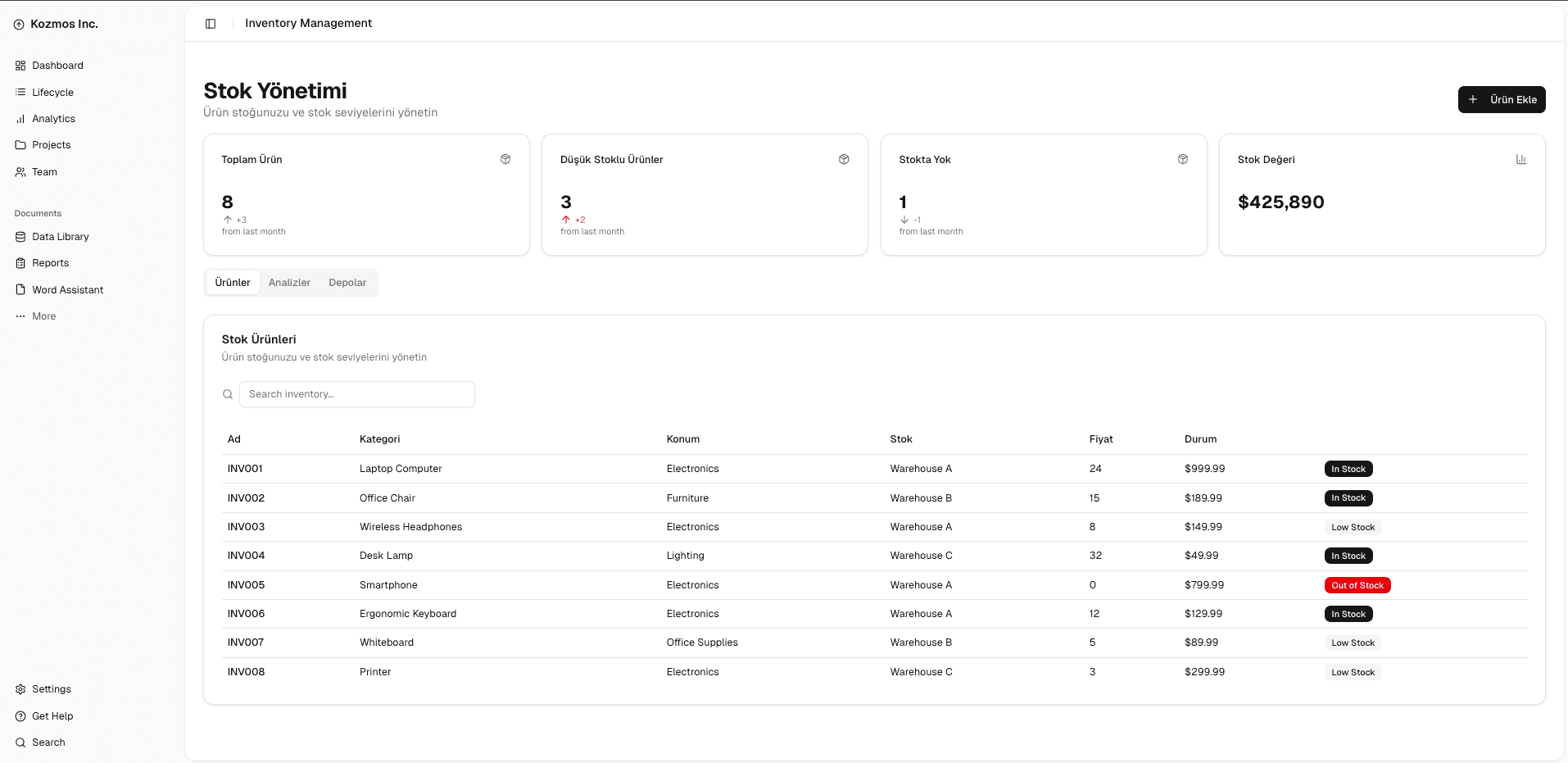Click the Ad column header
The width and height of the screenshot is (1568, 763).
click(x=234, y=439)
